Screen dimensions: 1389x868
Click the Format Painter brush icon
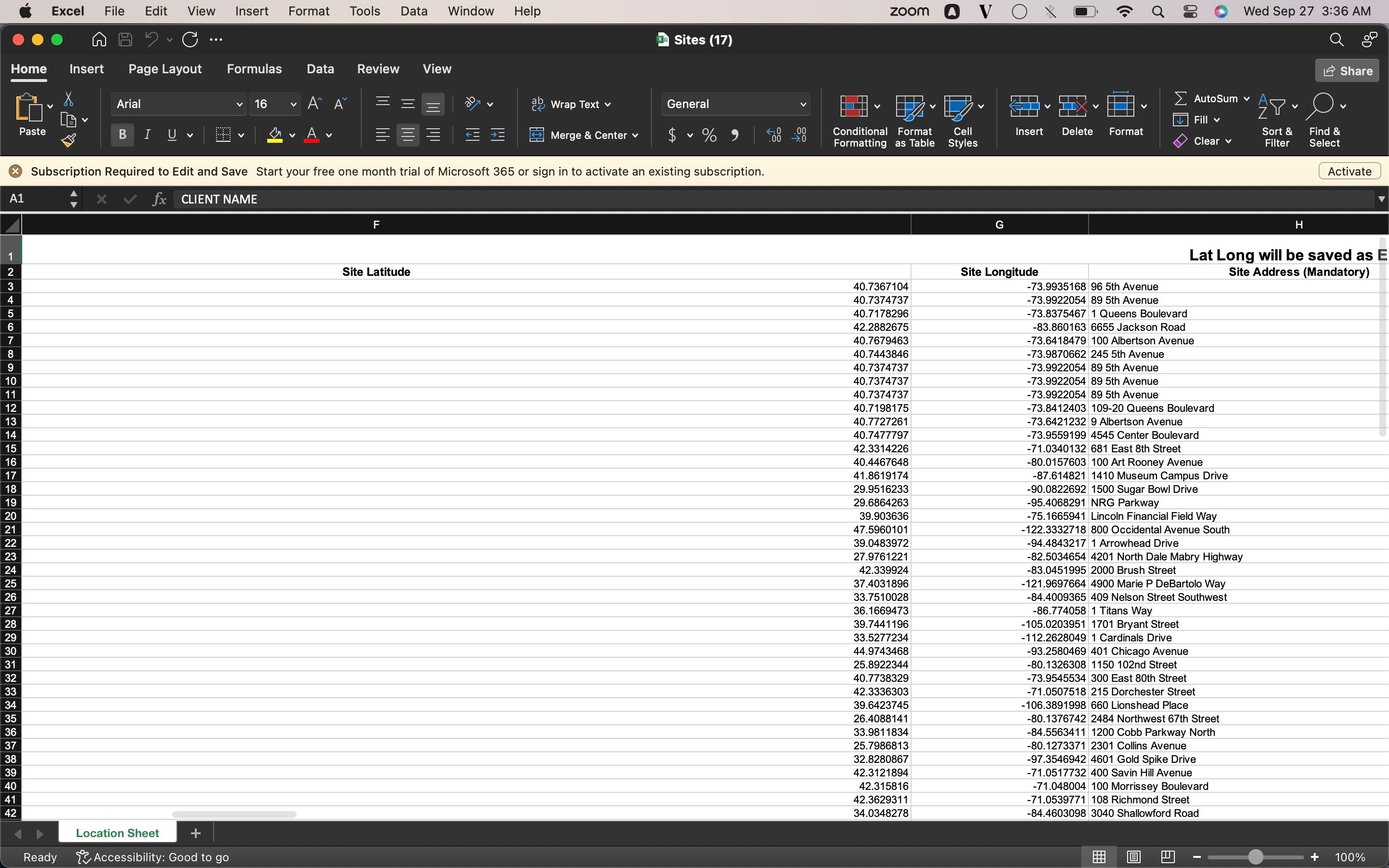tap(69, 140)
